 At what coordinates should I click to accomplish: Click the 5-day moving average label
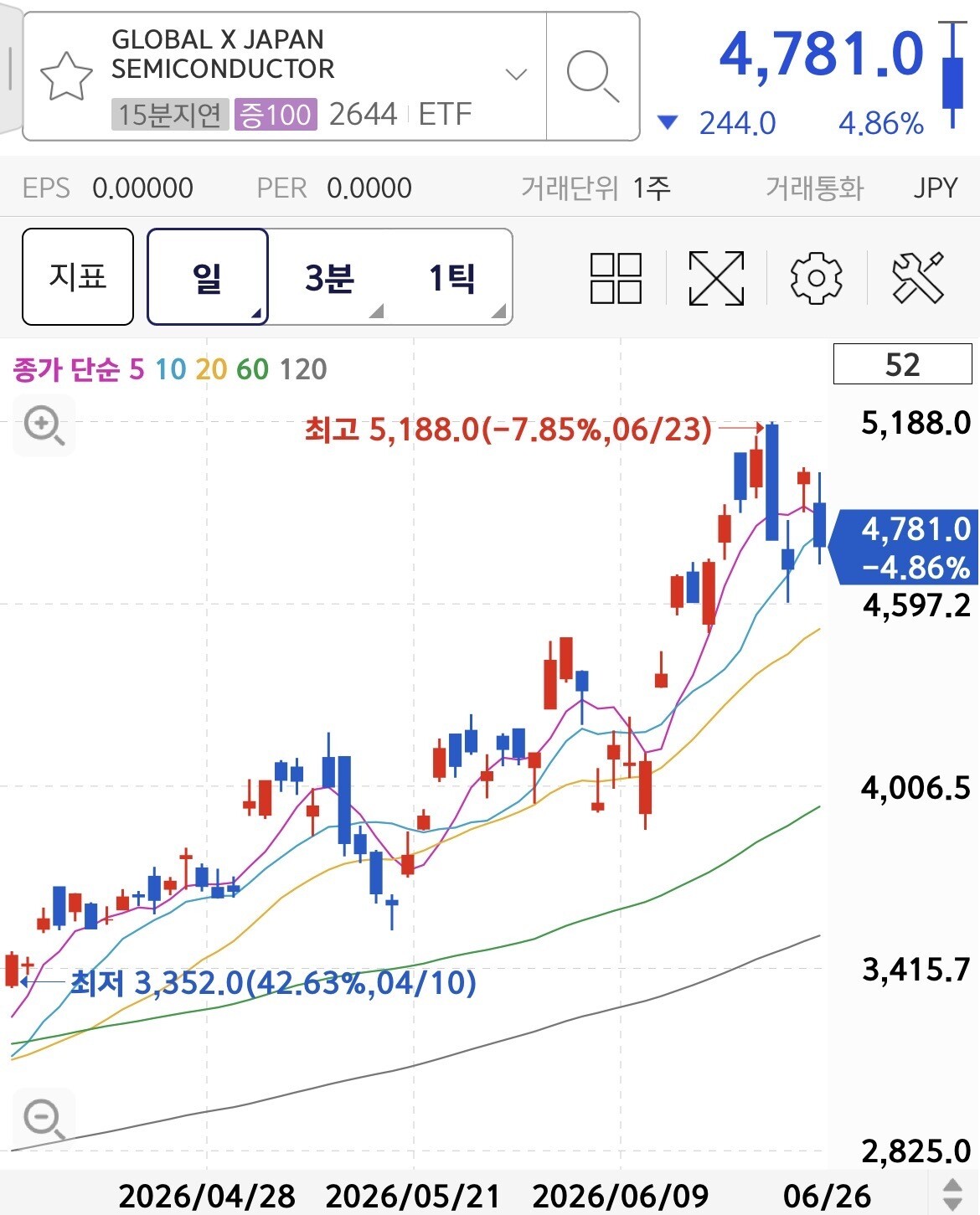coord(137,369)
